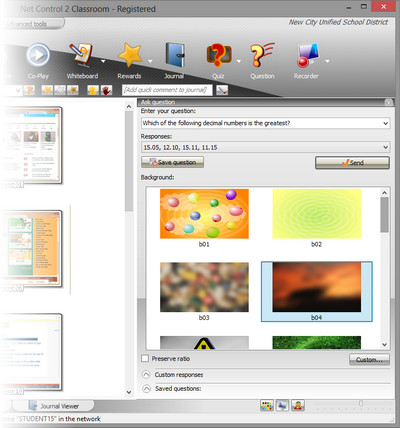Viewport: 400px width, 428px height.
Task: Select the b01 bubbles background
Action: tap(204, 214)
